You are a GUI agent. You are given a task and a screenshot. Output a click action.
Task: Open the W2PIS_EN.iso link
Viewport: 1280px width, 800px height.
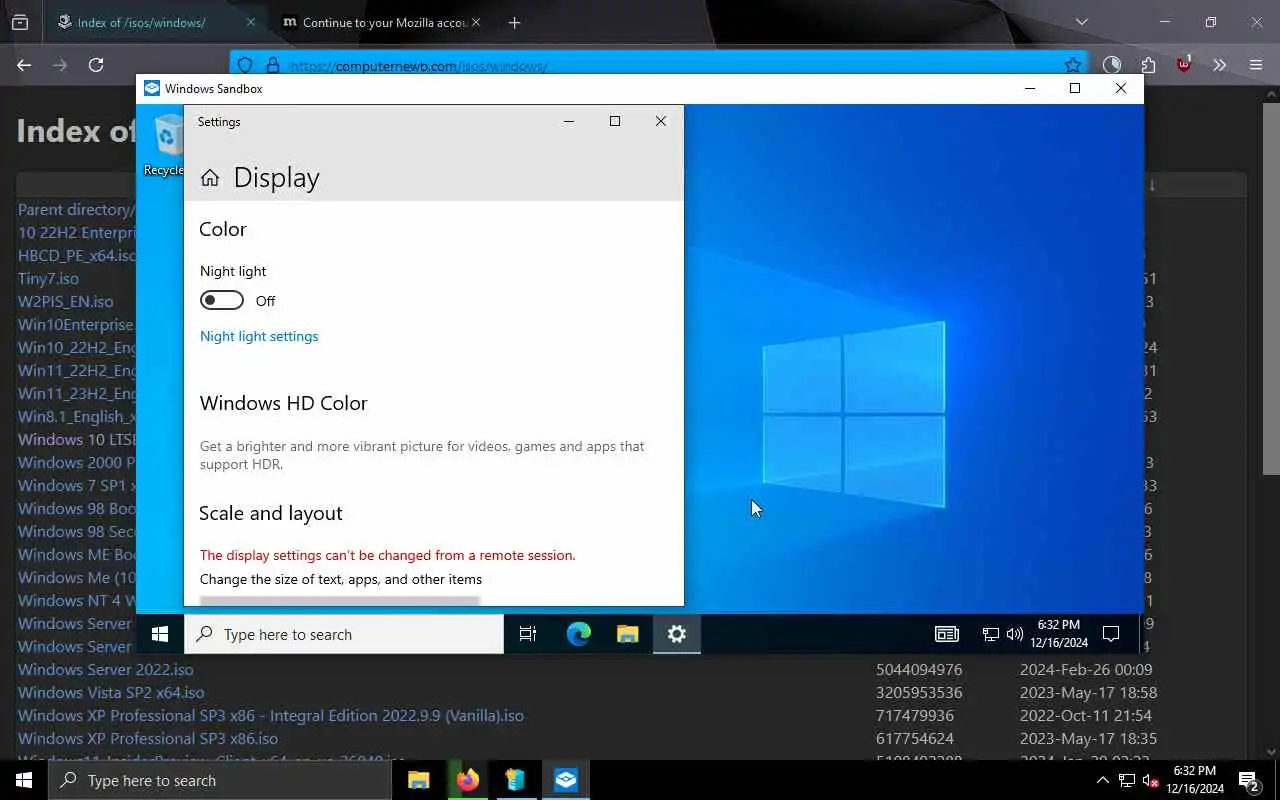tap(66, 301)
